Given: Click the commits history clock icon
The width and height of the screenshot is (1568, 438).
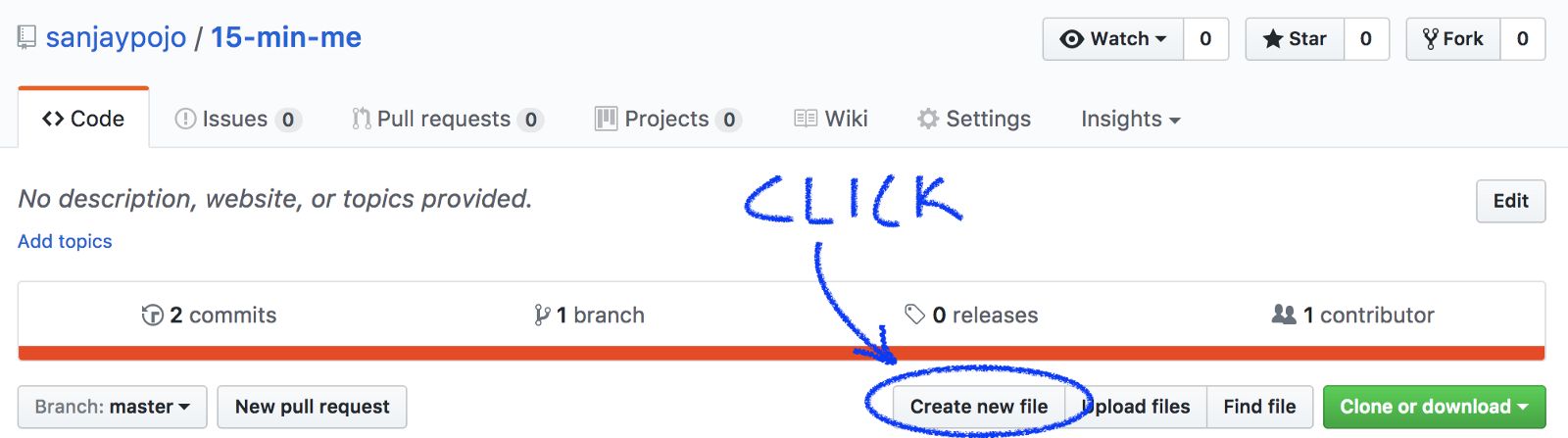Looking at the screenshot, I should point(152,315).
